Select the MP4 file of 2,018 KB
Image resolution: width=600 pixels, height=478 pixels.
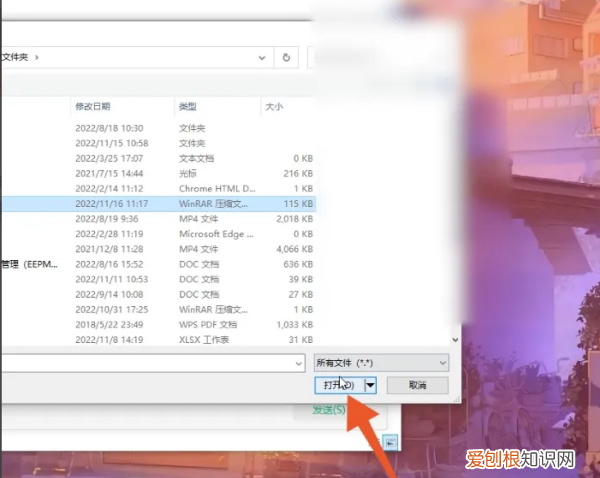coord(158,219)
